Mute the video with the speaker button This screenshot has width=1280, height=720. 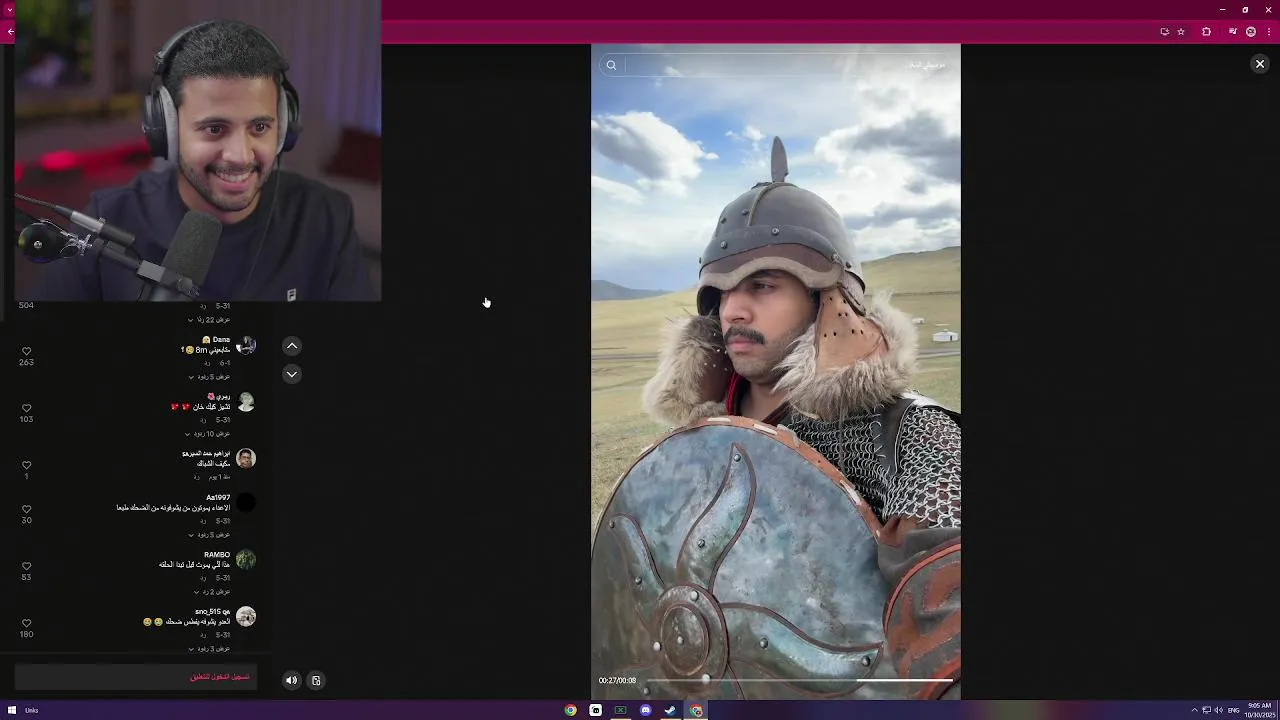coord(292,681)
